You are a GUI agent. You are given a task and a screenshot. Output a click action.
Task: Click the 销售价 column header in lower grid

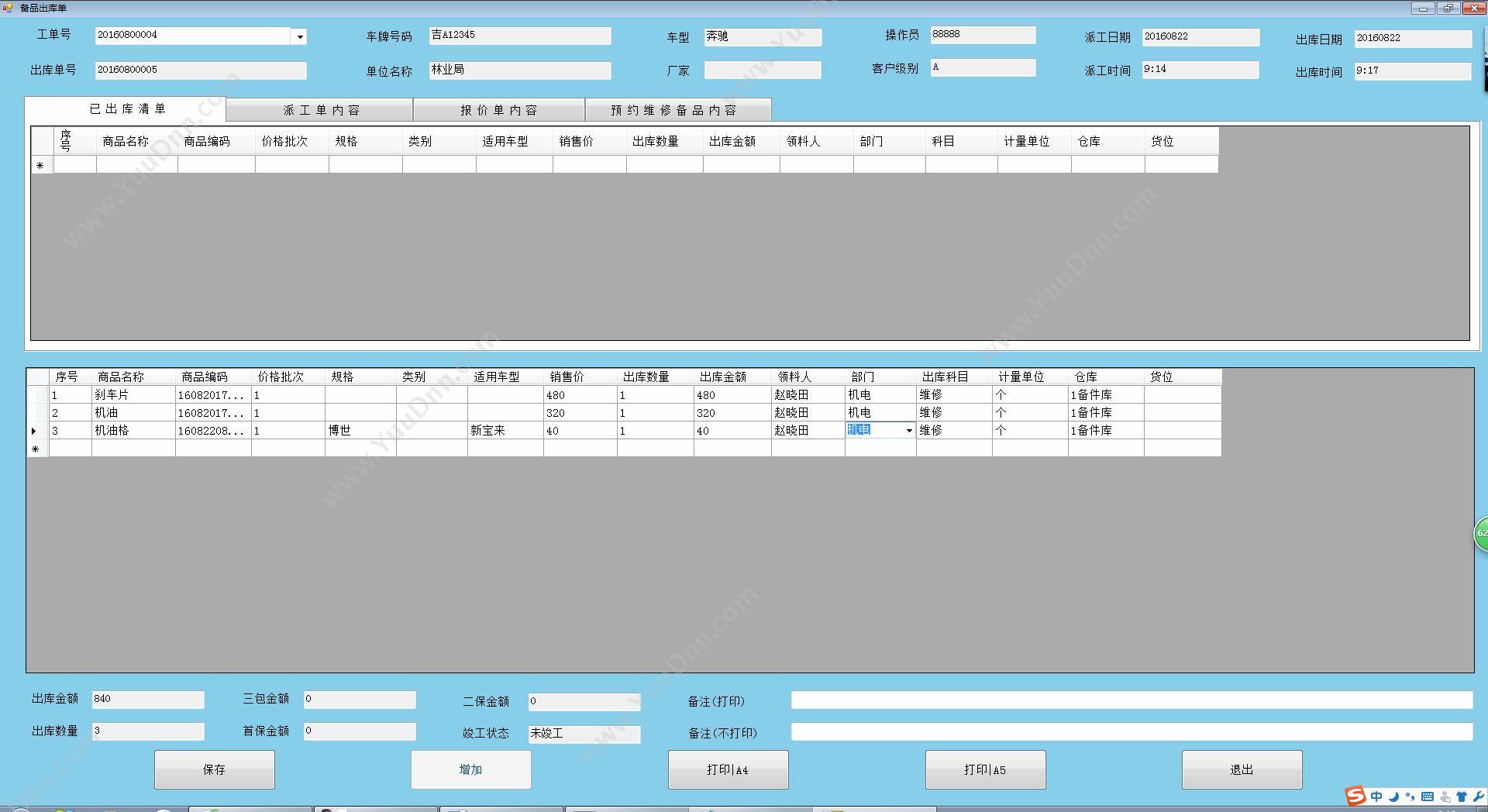tap(580, 377)
